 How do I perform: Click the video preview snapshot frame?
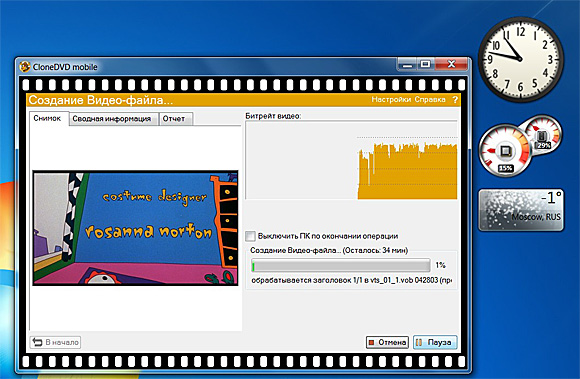click(135, 228)
